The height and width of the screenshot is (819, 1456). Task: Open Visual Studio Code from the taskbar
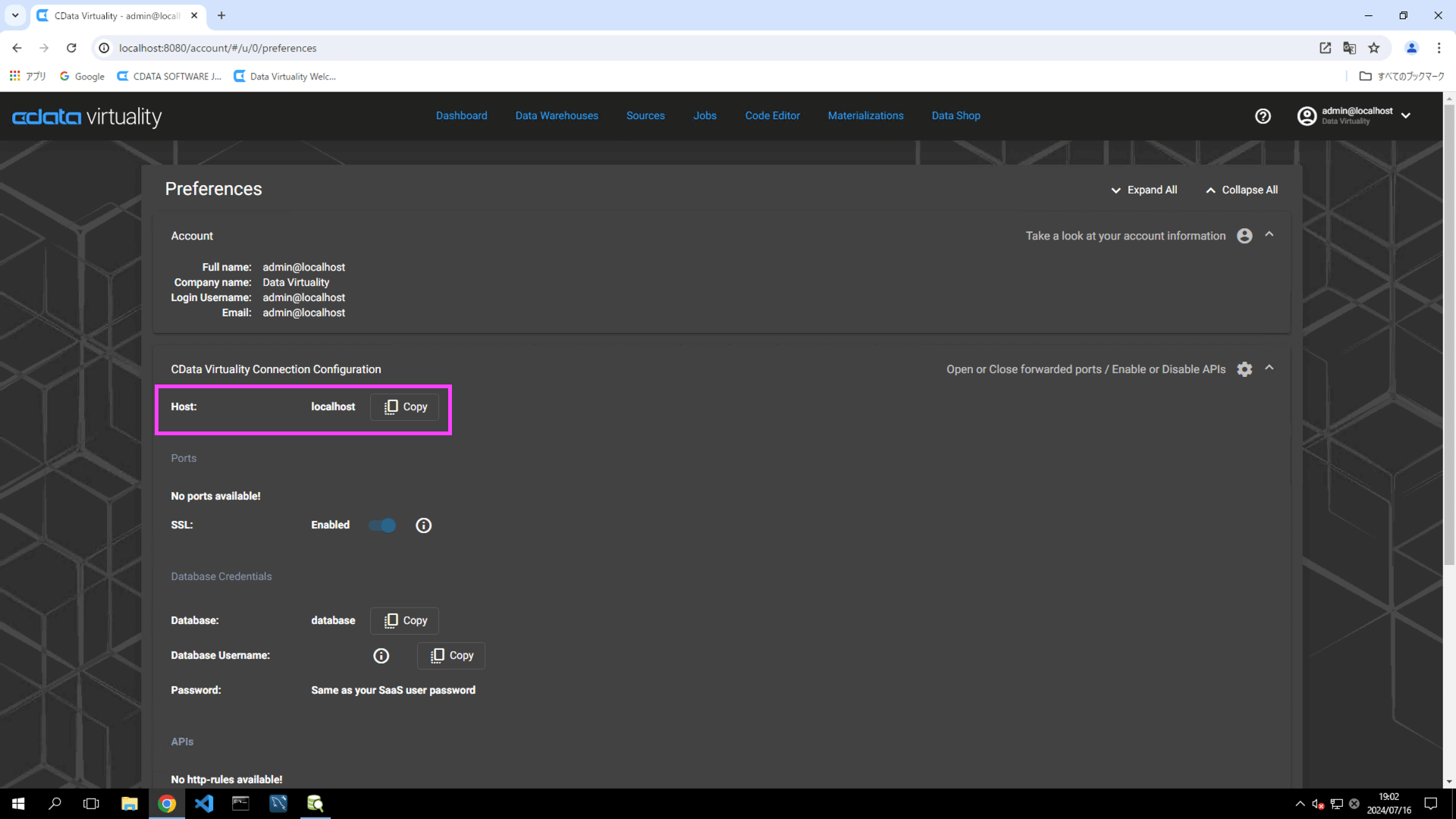pos(203,803)
